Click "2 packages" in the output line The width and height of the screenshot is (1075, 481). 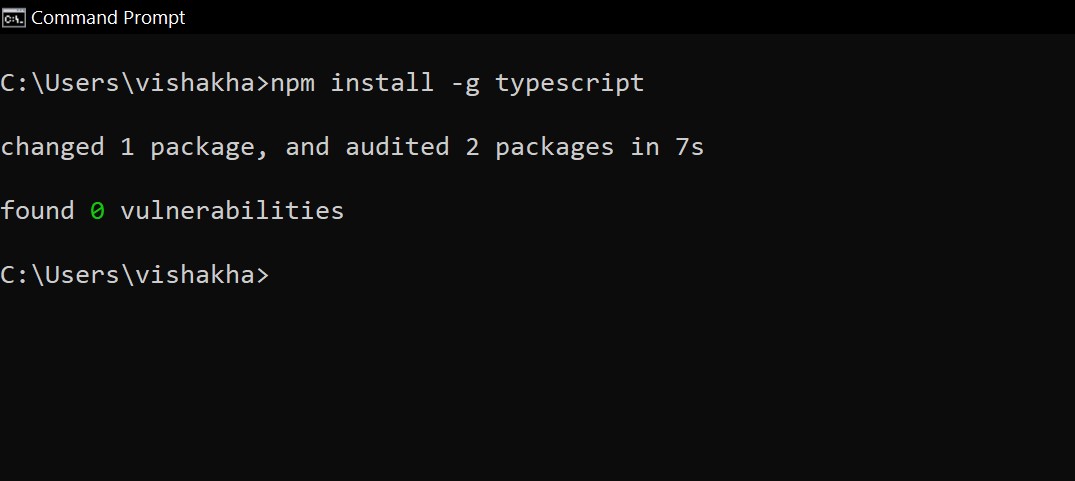[540, 147]
